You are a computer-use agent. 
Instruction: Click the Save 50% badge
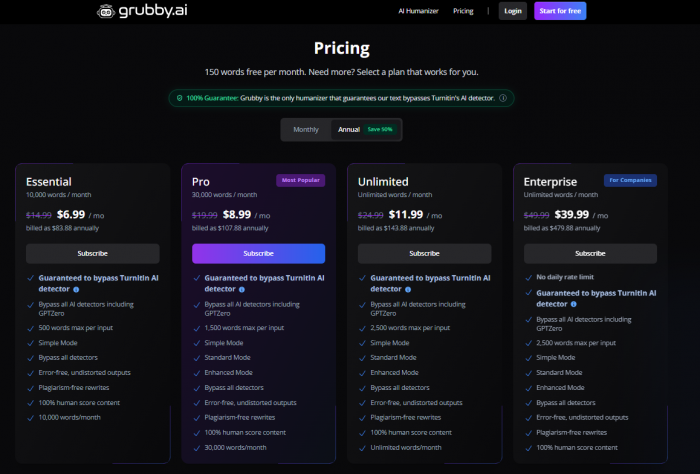380,129
